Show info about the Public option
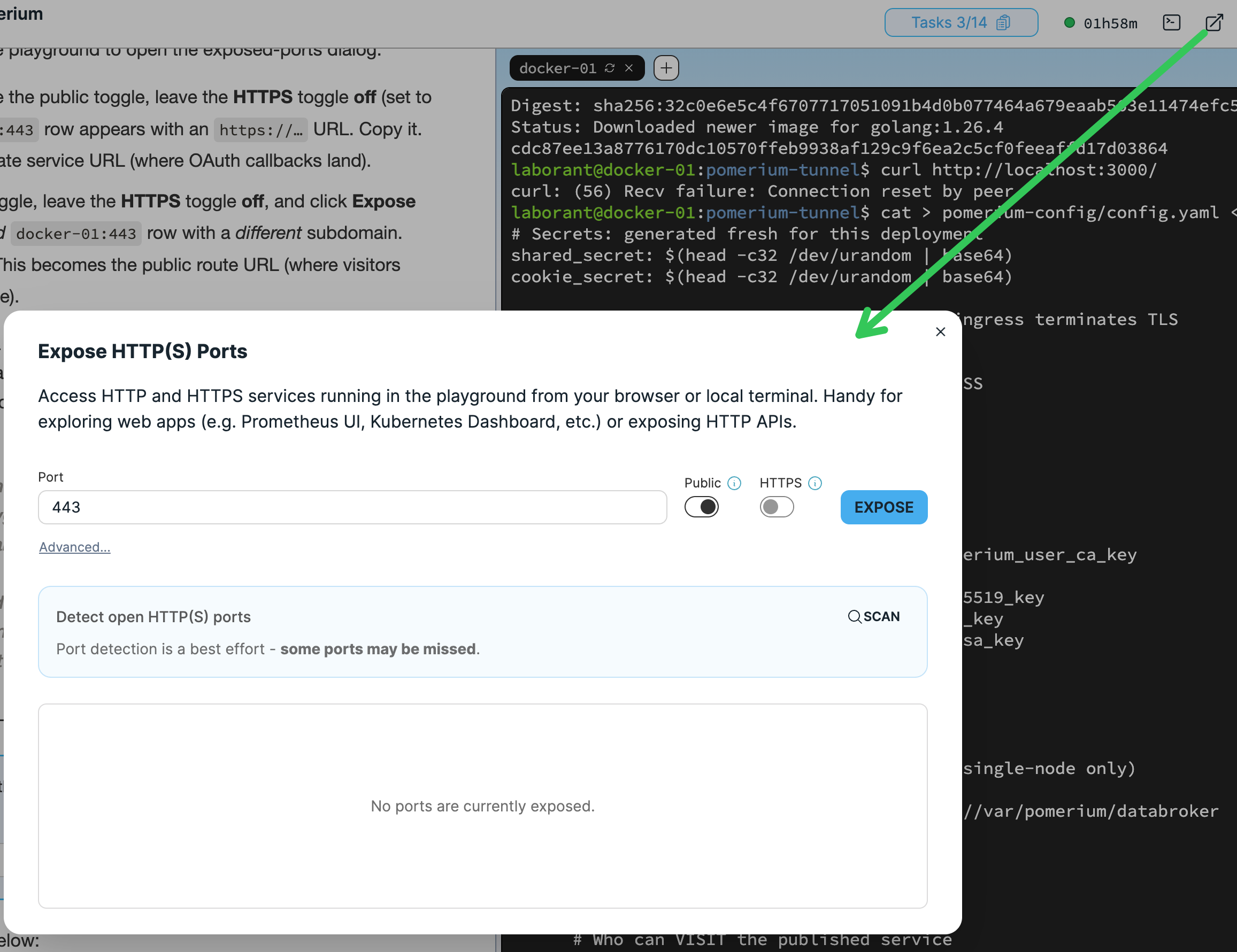This screenshot has width=1237, height=952. pos(734,483)
